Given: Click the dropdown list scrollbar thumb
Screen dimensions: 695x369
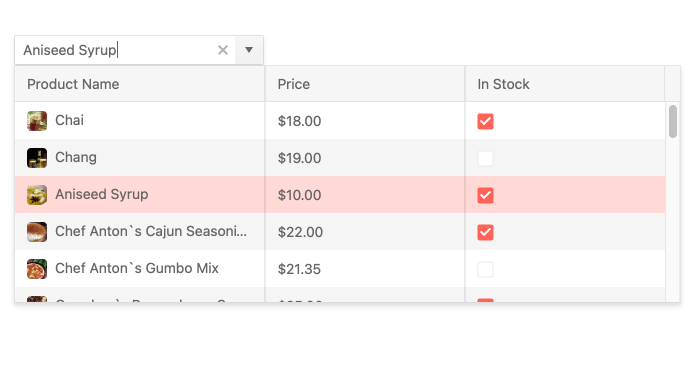Looking at the screenshot, I should click(673, 121).
